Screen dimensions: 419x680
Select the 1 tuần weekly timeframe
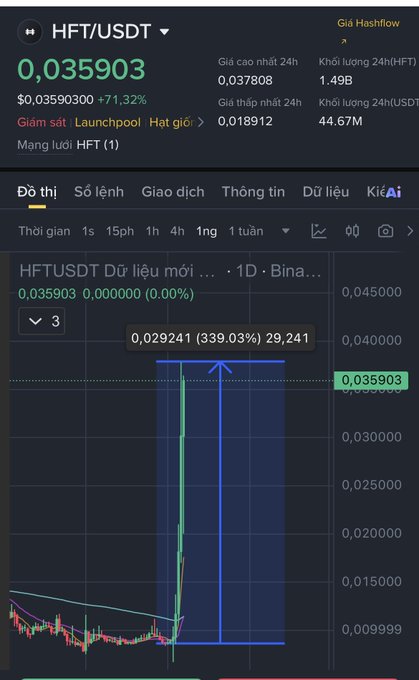pyautogui.click(x=246, y=231)
